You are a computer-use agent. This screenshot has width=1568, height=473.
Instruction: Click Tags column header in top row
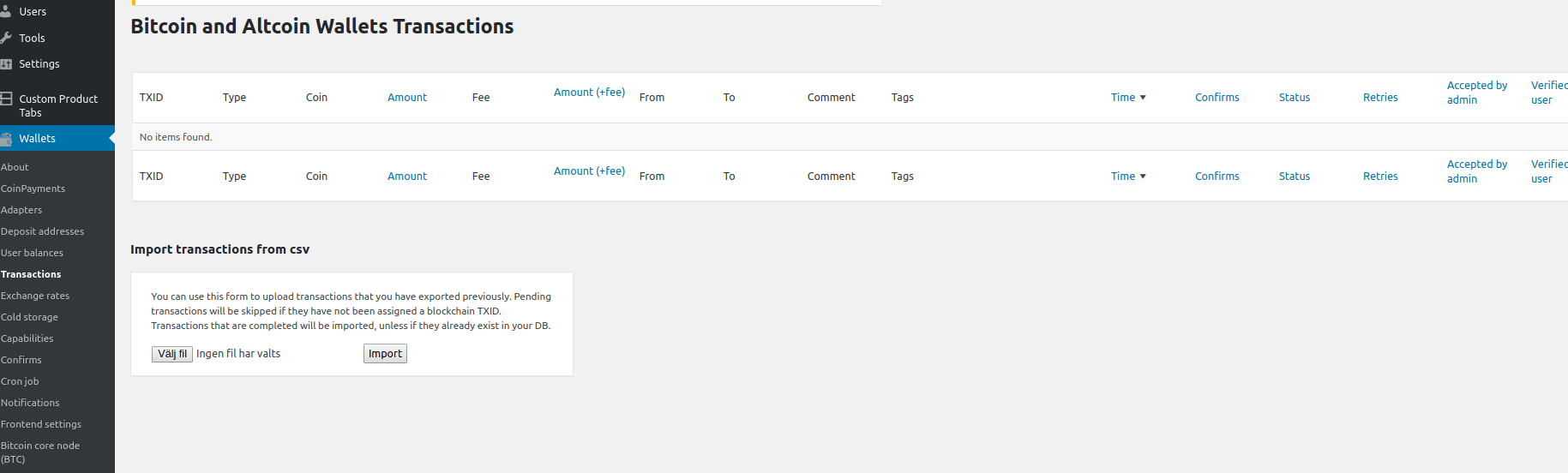[x=902, y=98]
